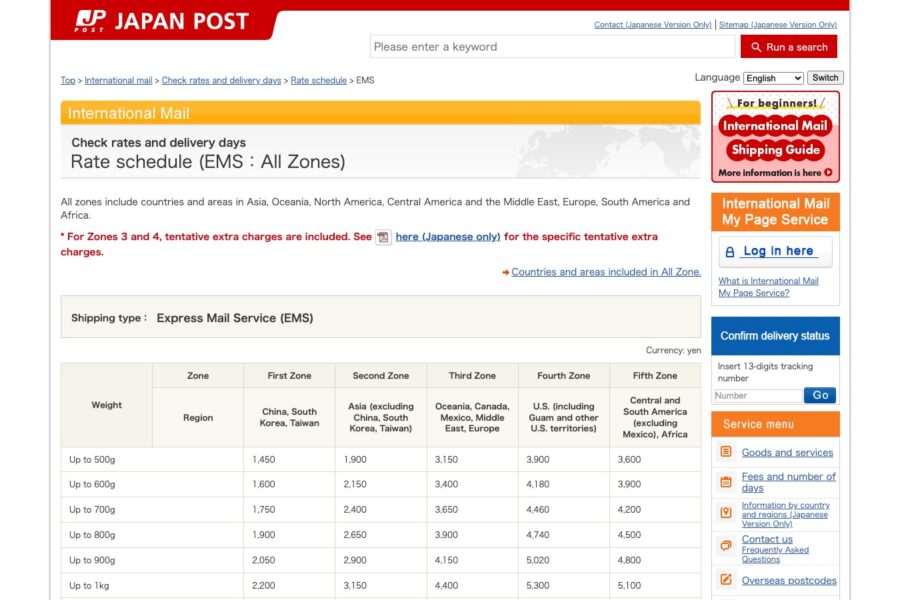Click the Information by country map pin icon
Screen dimensions: 900x600
[x=726, y=513]
